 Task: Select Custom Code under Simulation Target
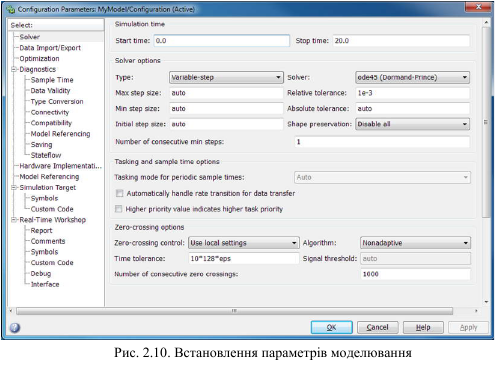tap(52, 209)
